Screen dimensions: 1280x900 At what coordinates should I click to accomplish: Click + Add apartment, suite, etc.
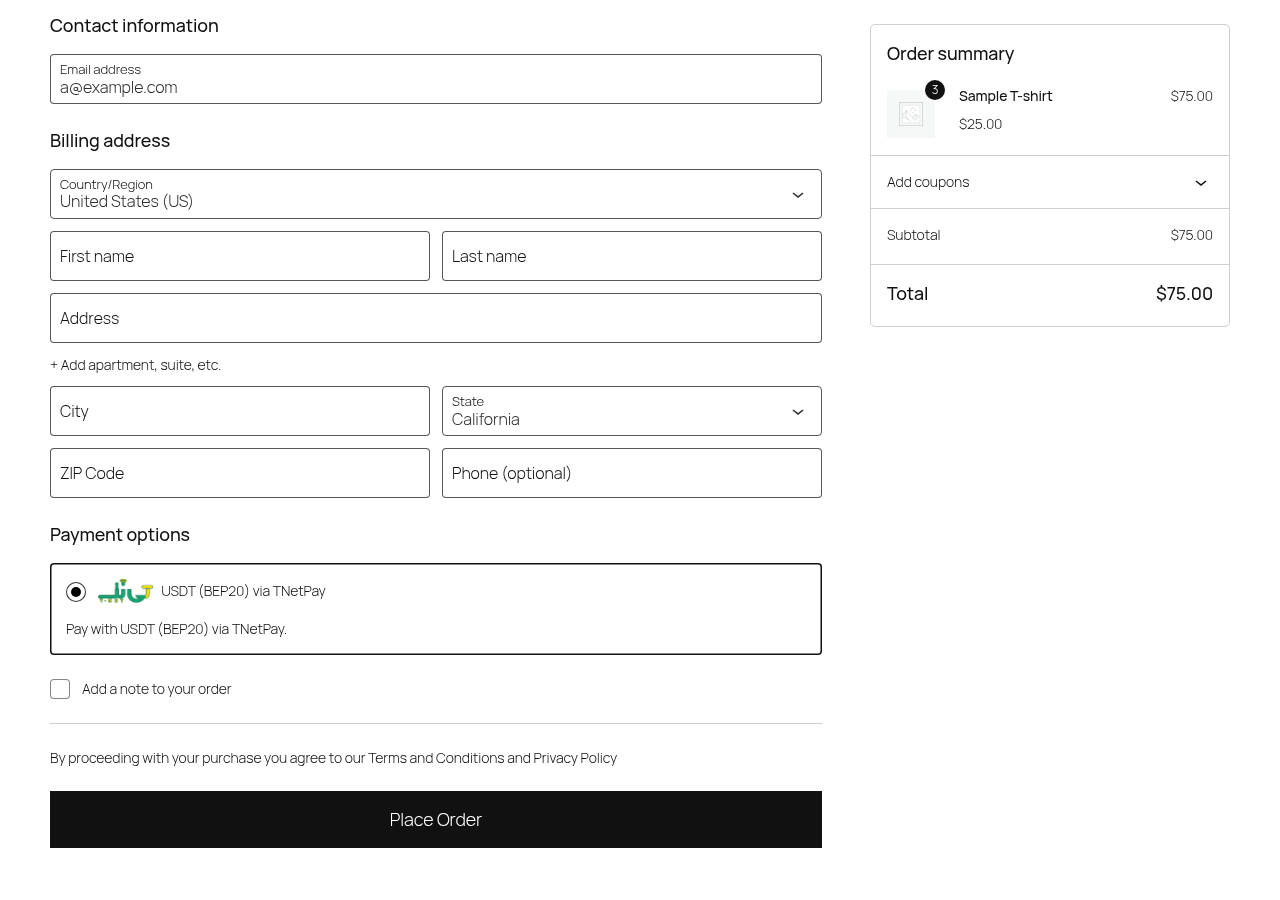click(135, 365)
